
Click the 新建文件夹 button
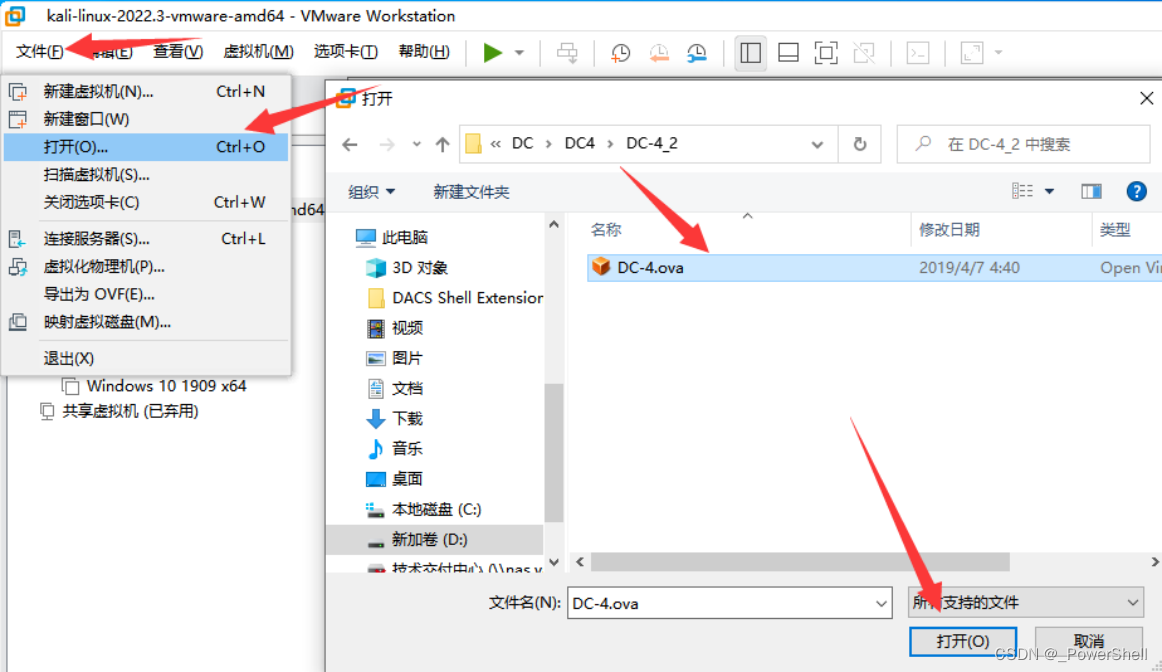click(471, 192)
